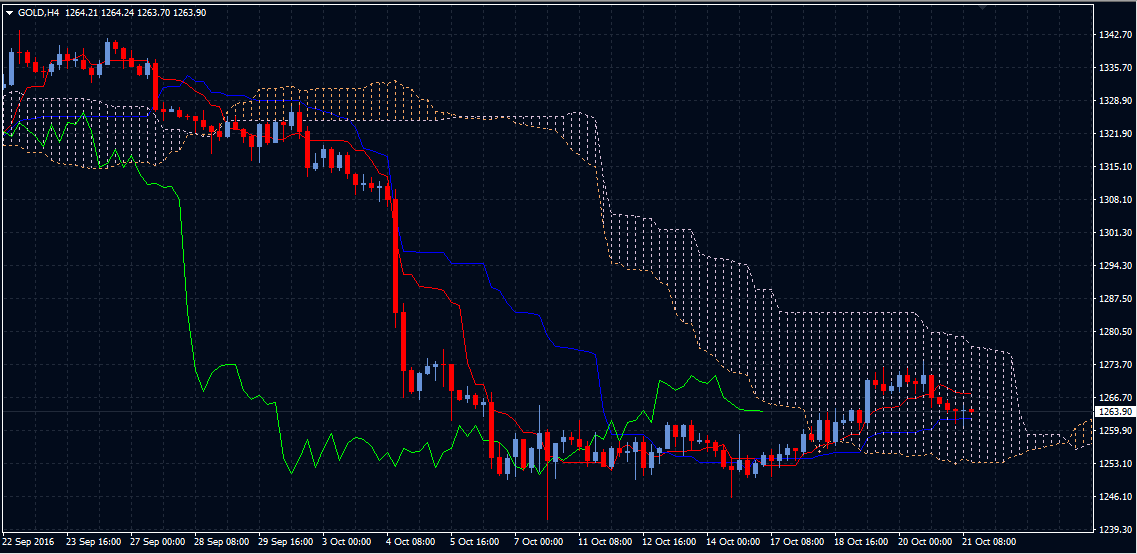The height and width of the screenshot is (554, 1137).
Task: Click the 3 Oct 00:00 time label
Action: pos(347,542)
